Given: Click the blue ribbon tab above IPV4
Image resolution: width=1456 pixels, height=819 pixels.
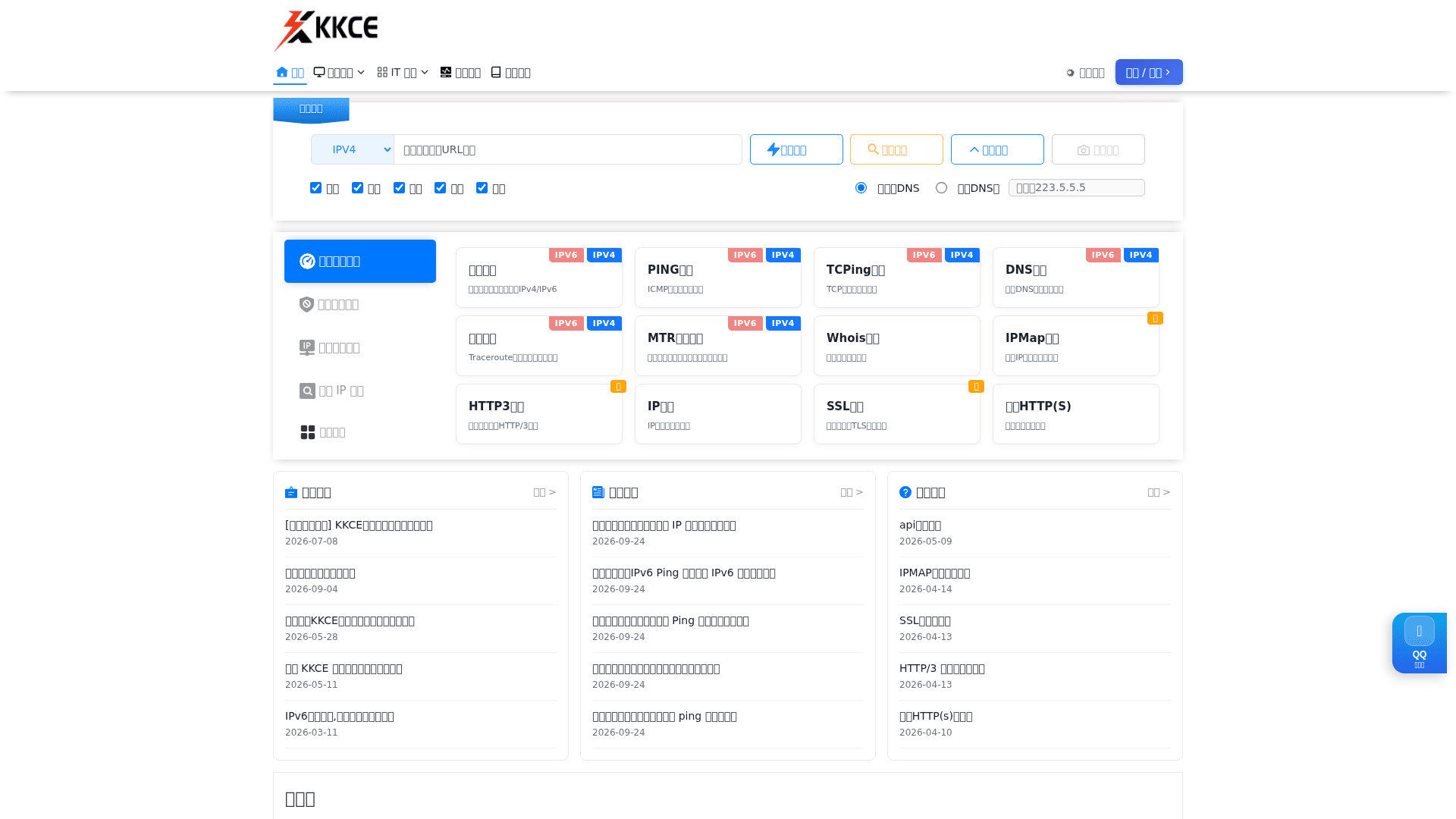Looking at the screenshot, I should click(311, 109).
